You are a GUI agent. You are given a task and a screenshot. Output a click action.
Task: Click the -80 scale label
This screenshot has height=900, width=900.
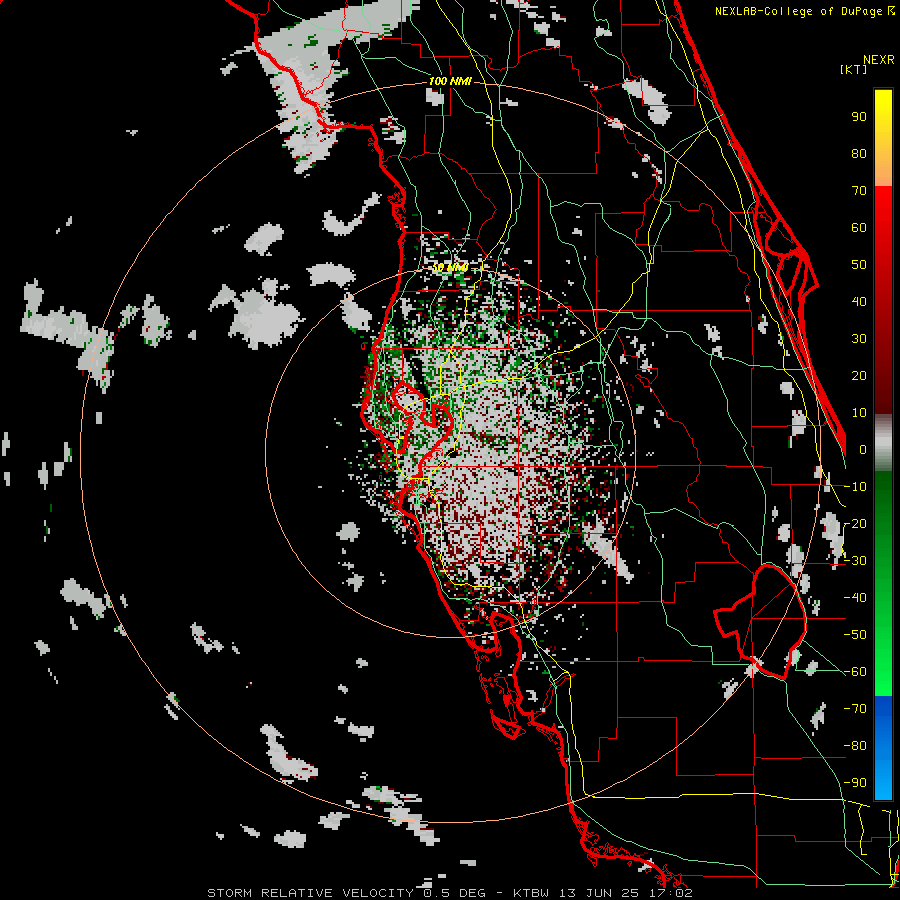click(x=855, y=746)
